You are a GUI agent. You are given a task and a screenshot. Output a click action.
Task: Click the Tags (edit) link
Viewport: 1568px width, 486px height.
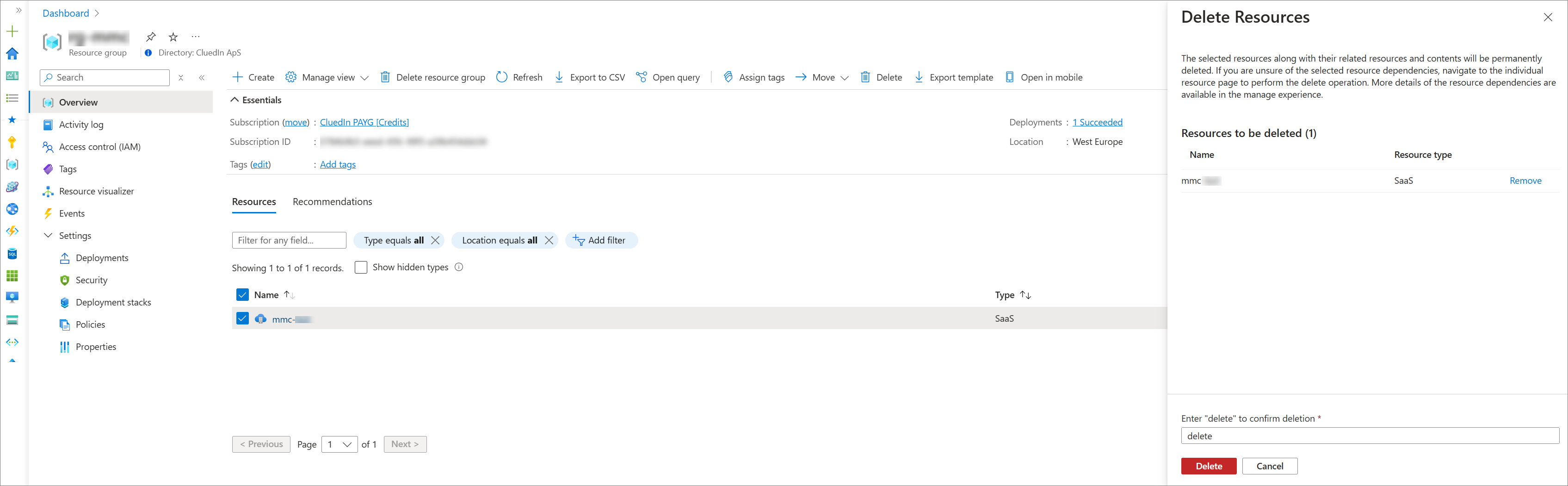point(260,164)
